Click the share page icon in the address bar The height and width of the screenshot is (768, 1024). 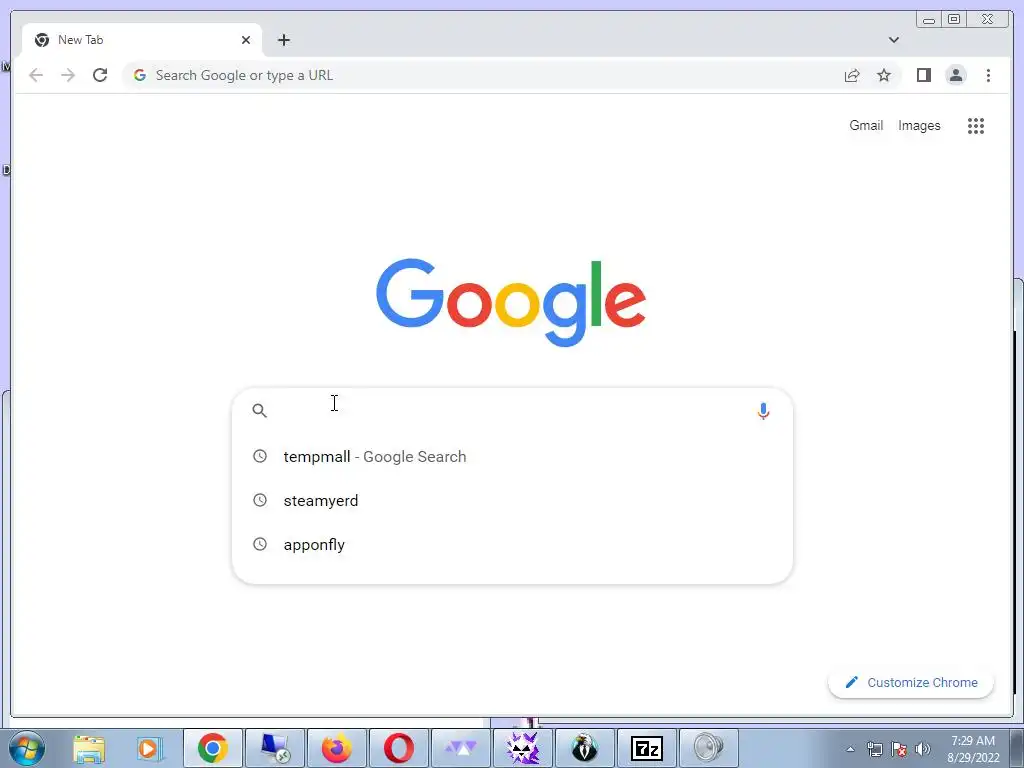pyautogui.click(x=852, y=75)
